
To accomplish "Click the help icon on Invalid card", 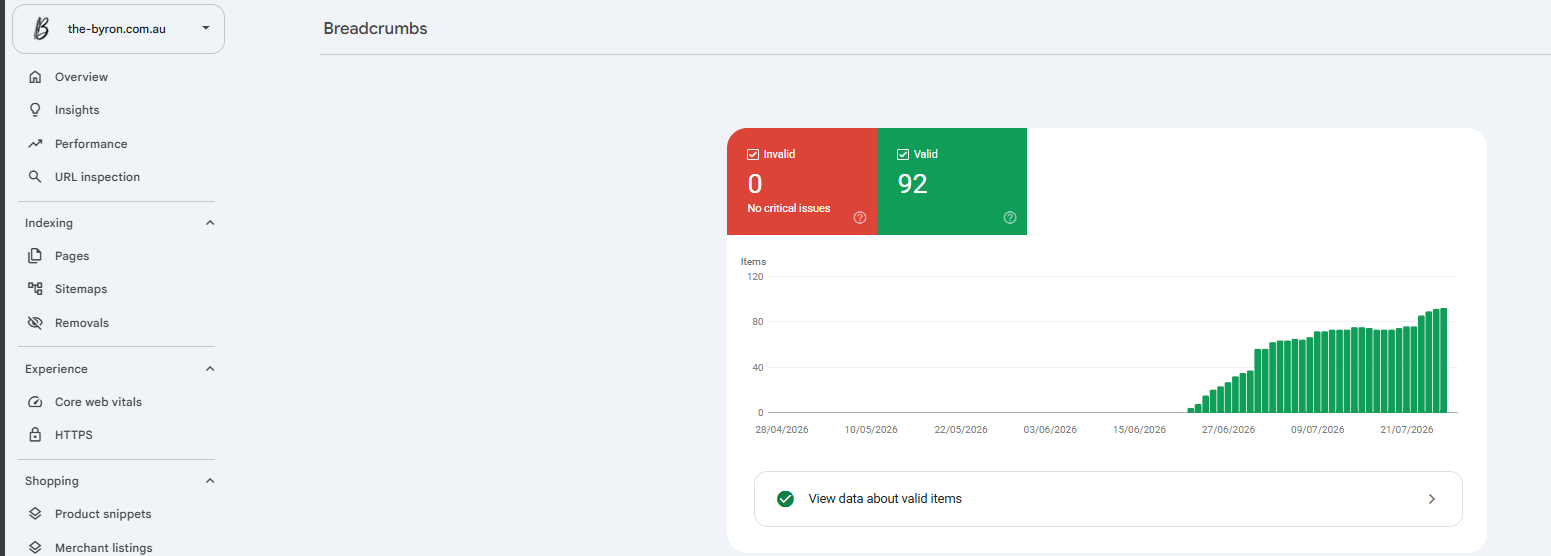I will pos(860,218).
